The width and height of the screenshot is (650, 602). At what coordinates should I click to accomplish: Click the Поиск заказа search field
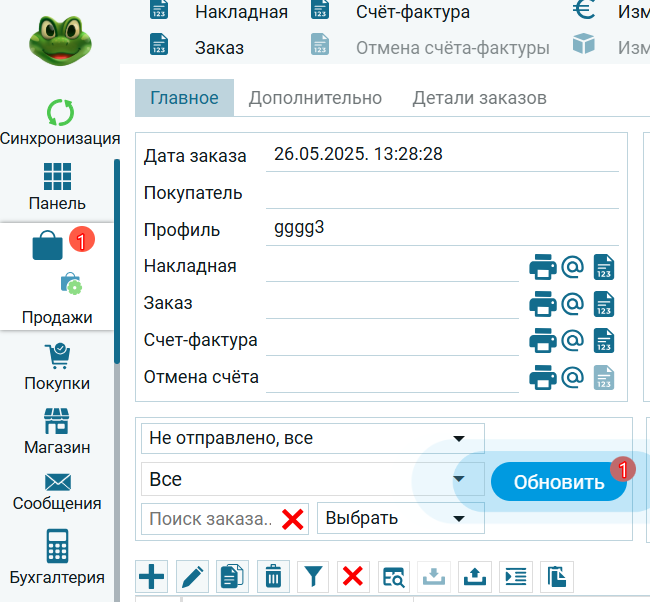coord(210,518)
